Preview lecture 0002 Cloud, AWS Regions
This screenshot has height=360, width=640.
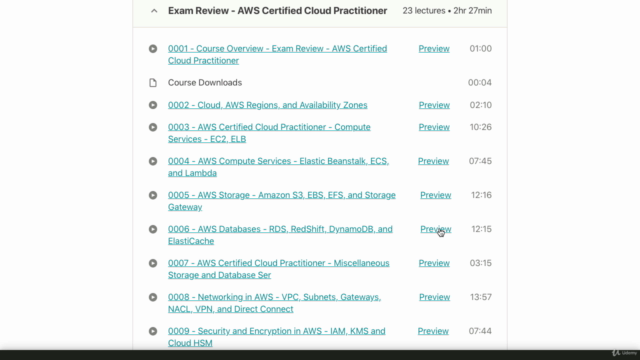coord(434,105)
